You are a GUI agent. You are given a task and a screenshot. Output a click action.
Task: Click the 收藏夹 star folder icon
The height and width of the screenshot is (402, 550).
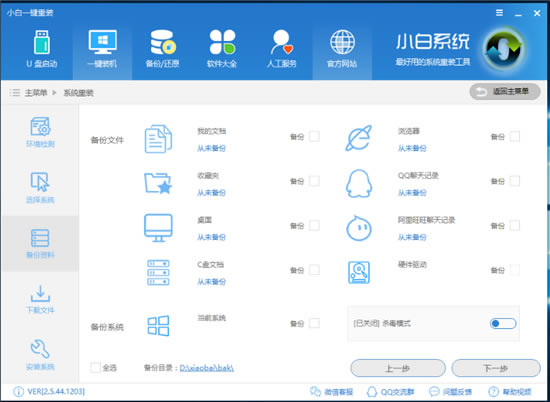tap(158, 183)
